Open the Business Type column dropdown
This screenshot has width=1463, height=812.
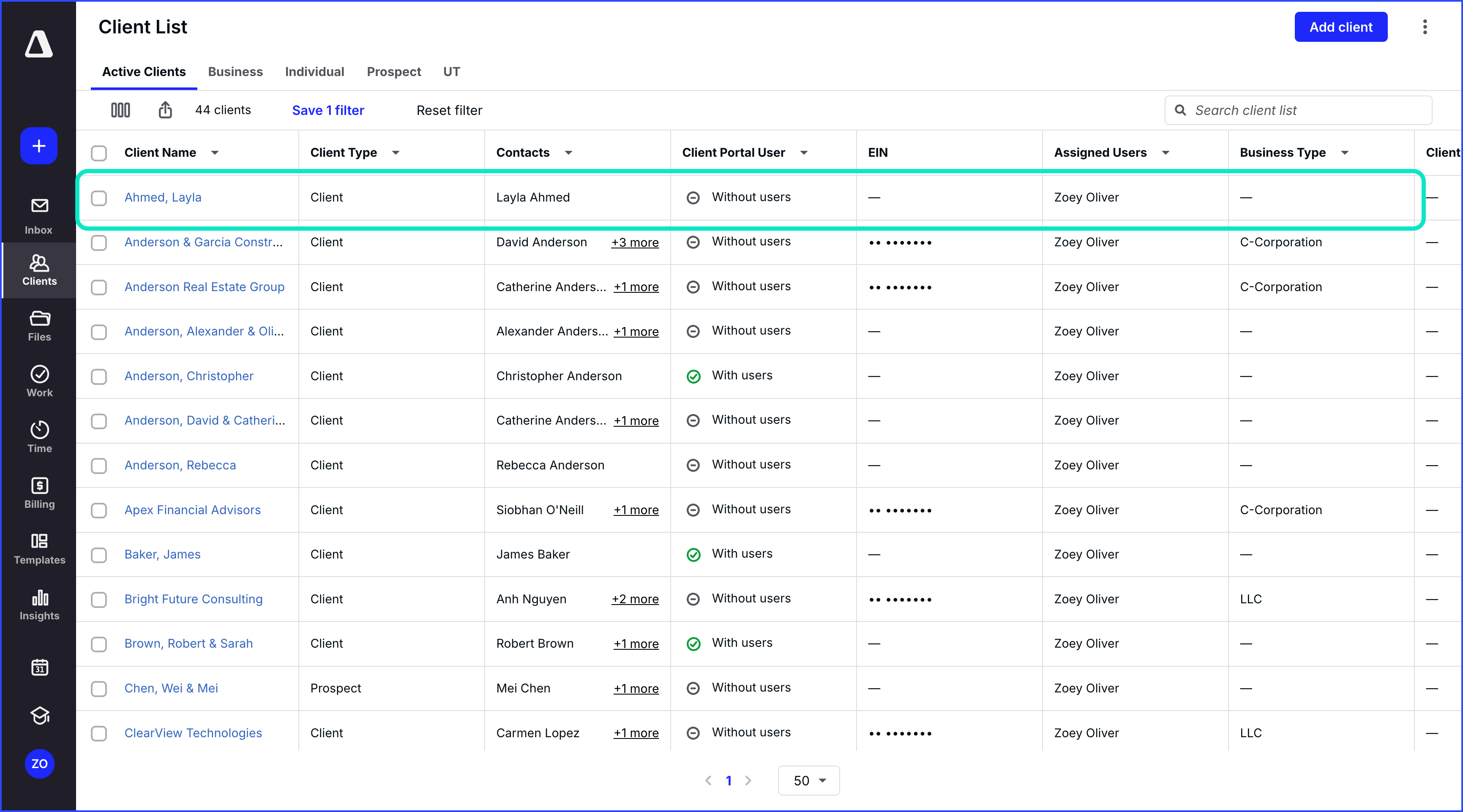(1345, 152)
